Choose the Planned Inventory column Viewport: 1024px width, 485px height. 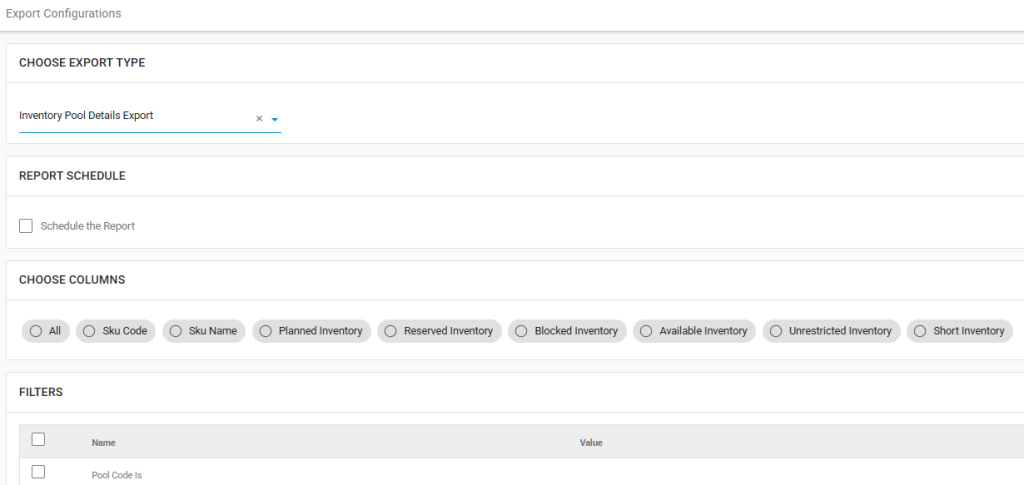pos(312,331)
